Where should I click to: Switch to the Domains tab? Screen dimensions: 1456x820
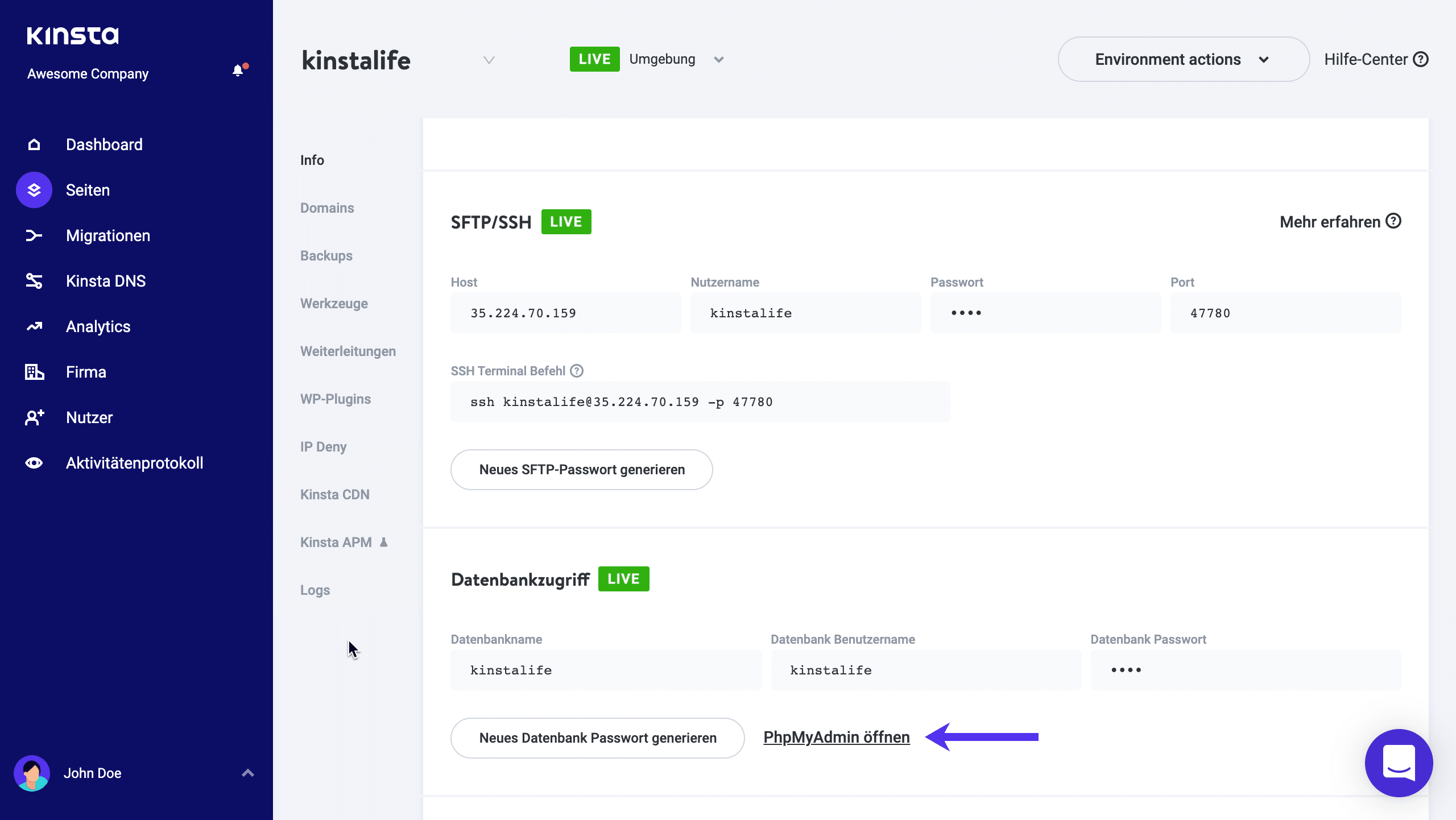327,208
